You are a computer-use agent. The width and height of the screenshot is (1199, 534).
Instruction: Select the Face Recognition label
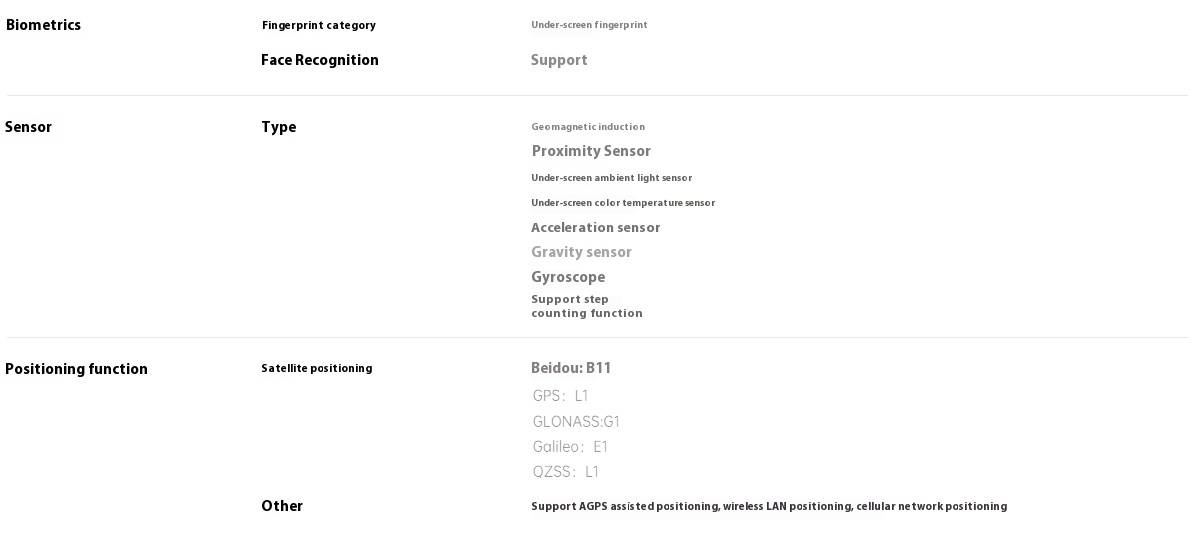point(320,60)
